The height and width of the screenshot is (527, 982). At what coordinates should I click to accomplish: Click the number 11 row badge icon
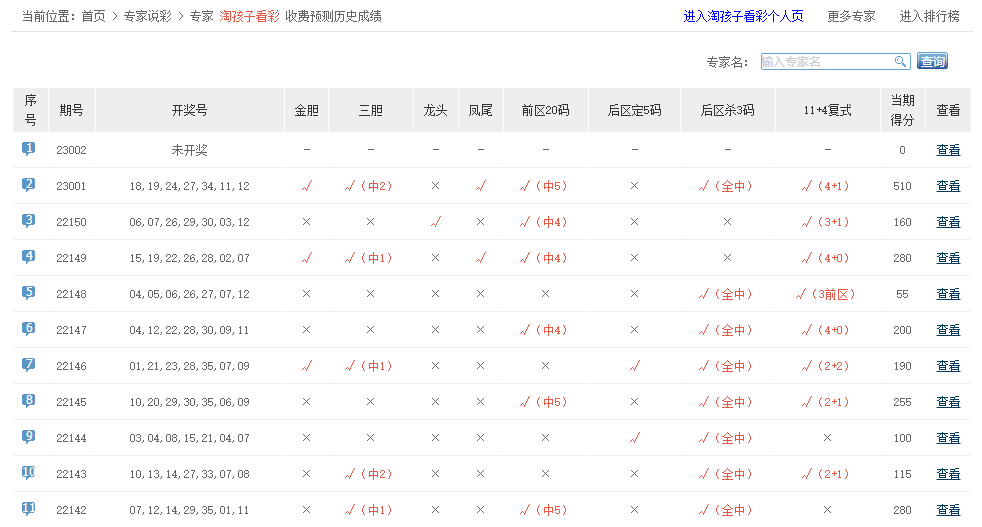[29, 509]
